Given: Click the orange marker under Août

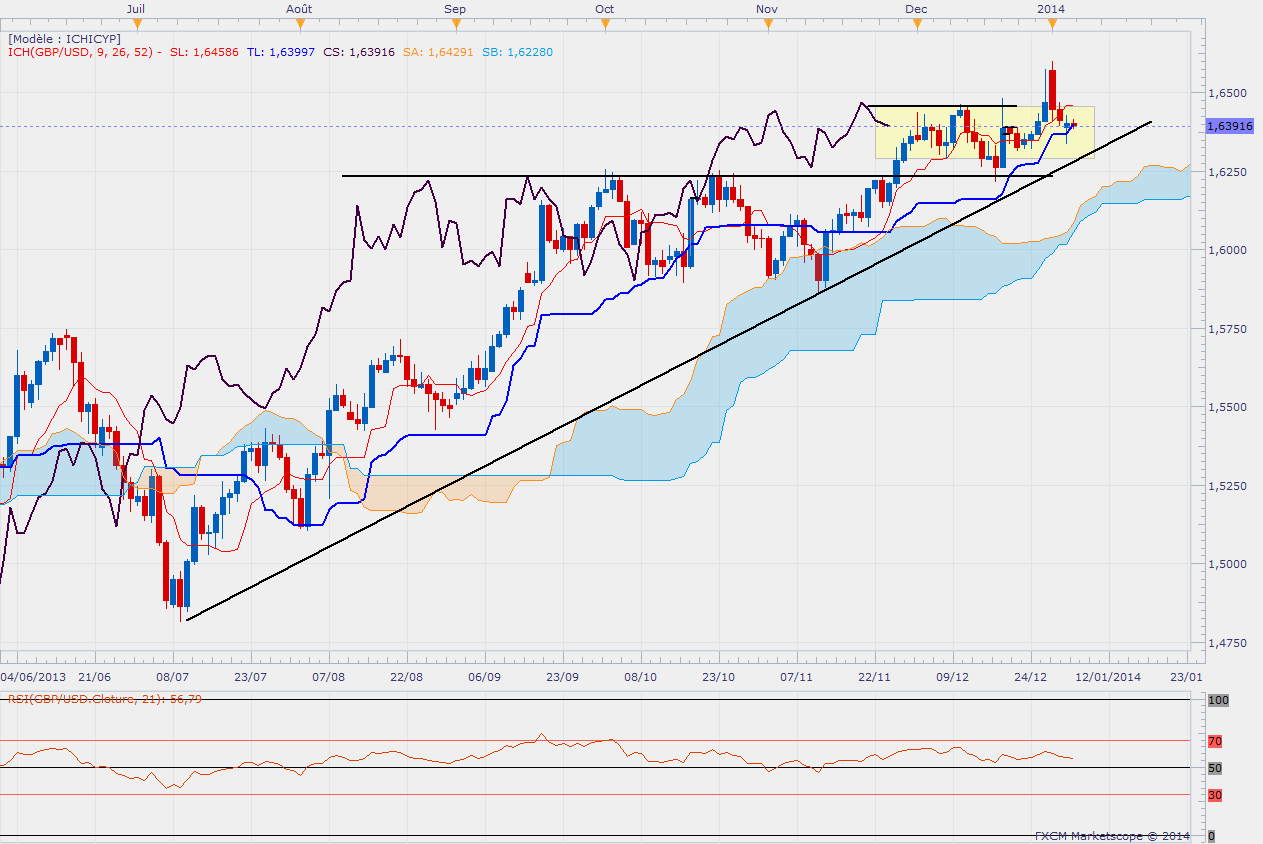Looking at the screenshot, I should pyautogui.click(x=298, y=24).
